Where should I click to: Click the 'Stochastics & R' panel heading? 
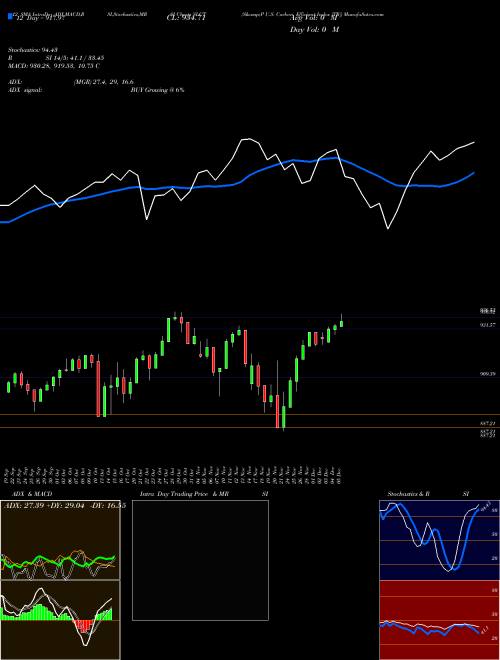point(409,494)
